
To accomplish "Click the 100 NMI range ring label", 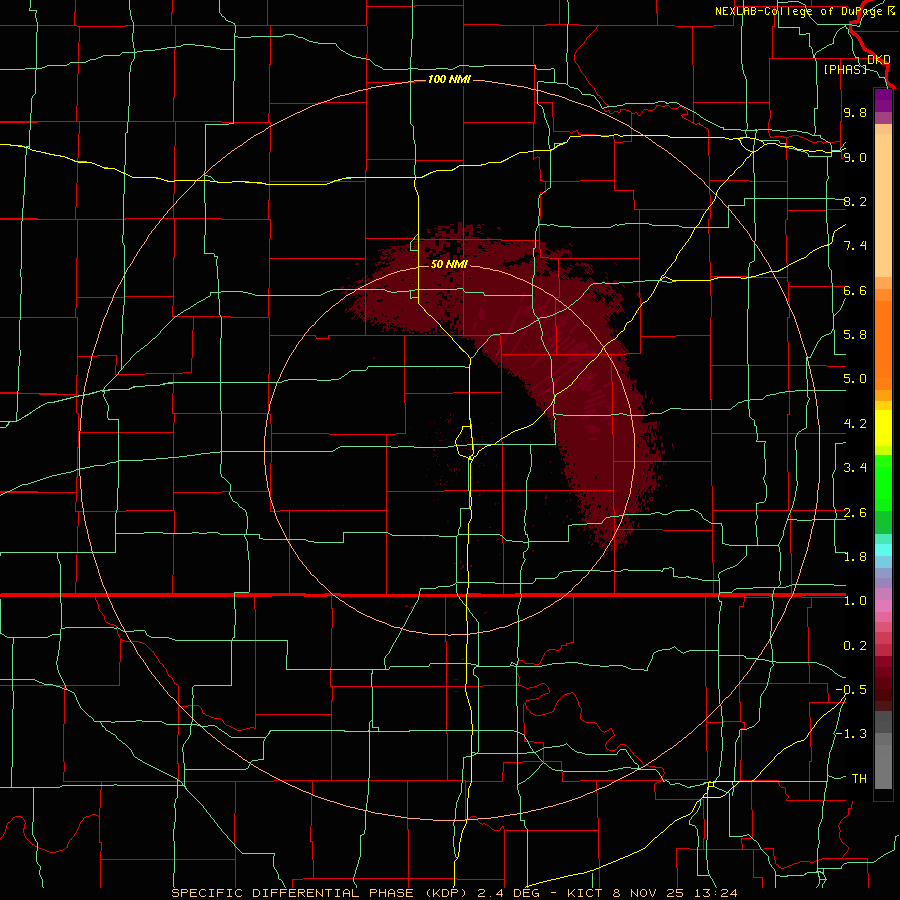I will (449, 79).
